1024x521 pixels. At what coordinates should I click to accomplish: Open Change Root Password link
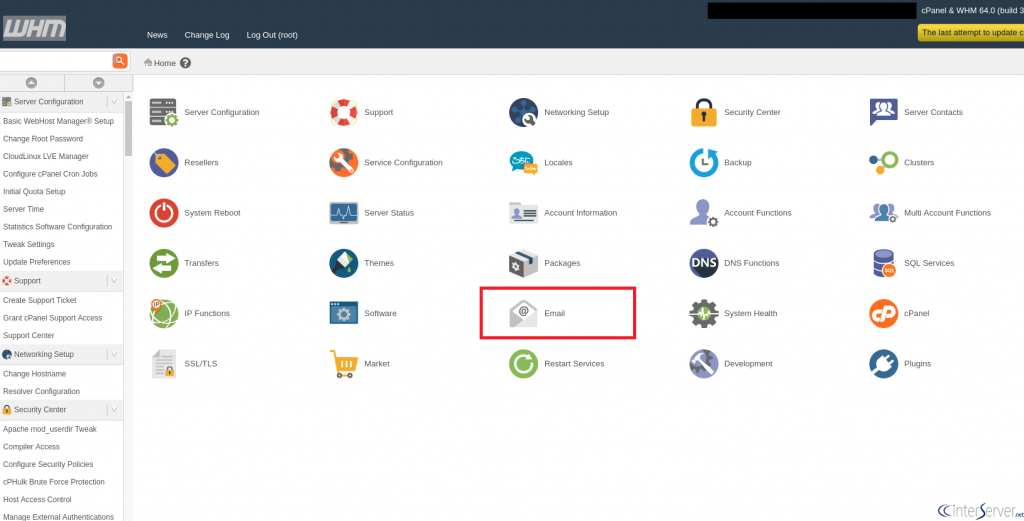(x=43, y=139)
